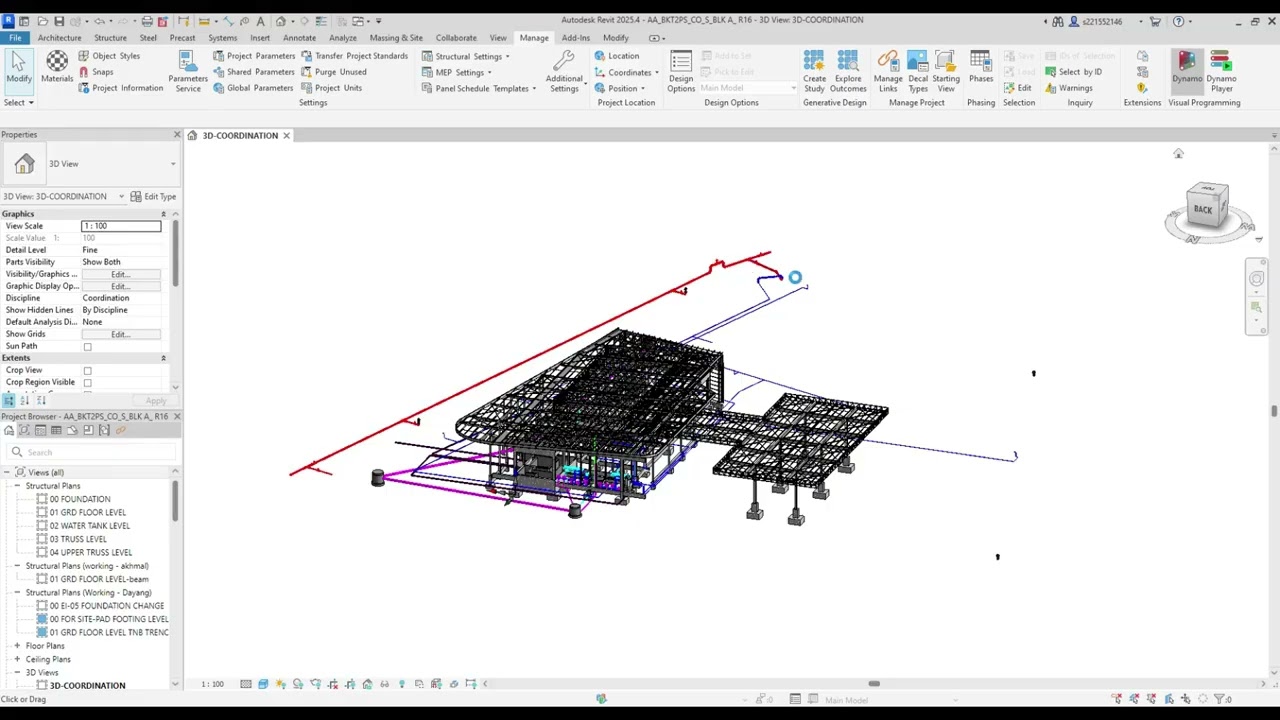This screenshot has width=1280, height=720.
Task: Click Edit for Visibility/Graphics
Action: pos(120,274)
